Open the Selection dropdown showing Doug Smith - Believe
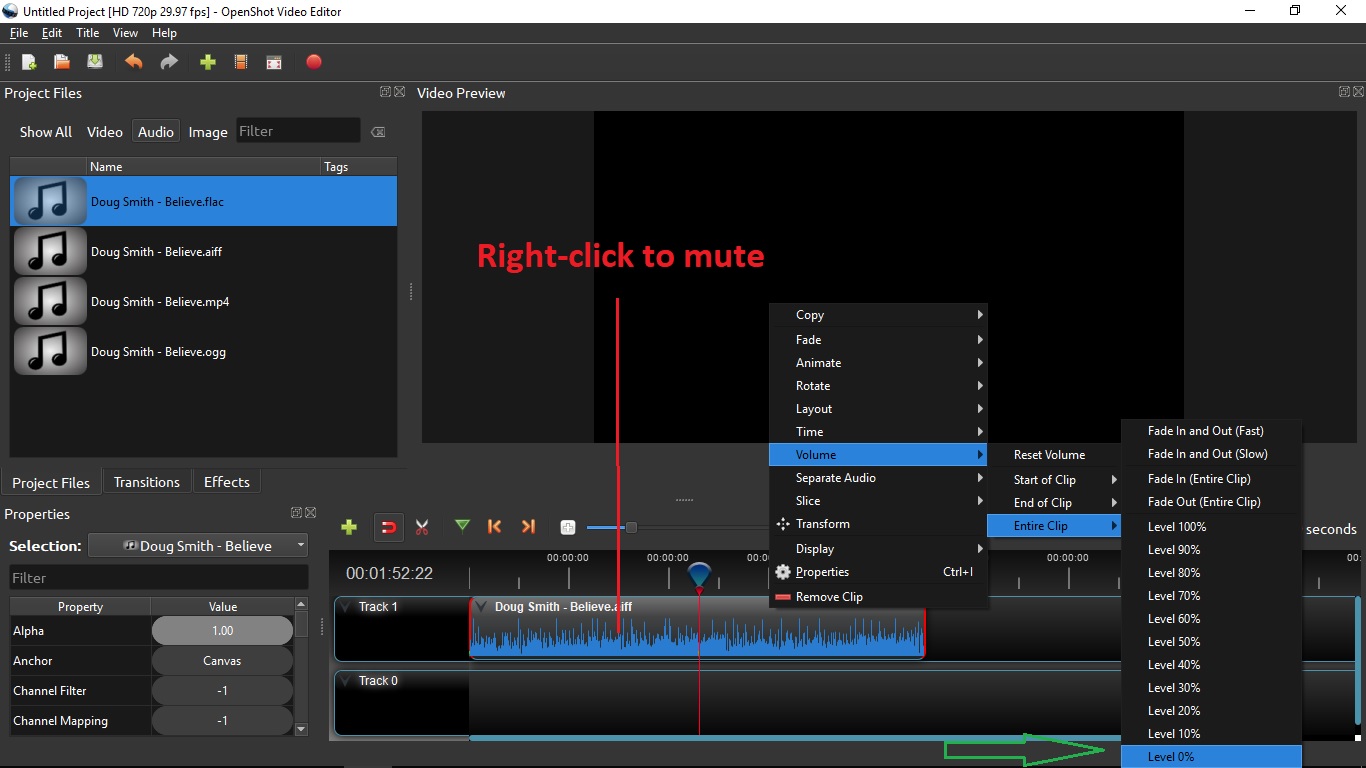Viewport: 1366px width, 768px height. 198,545
